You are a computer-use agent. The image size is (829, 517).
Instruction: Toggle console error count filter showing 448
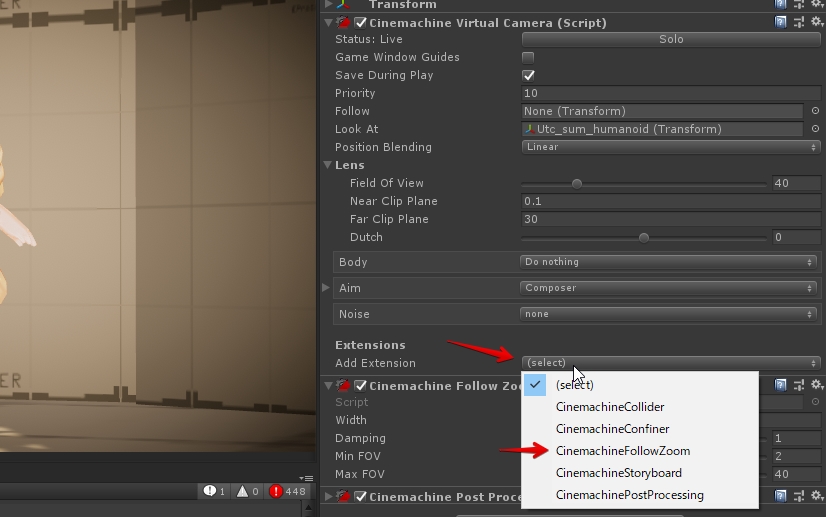(288, 492)
